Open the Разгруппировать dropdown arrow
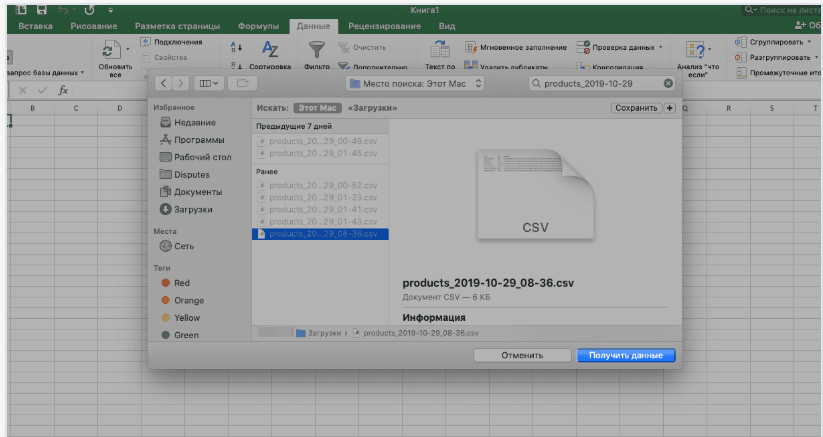 tap(816, 57)
